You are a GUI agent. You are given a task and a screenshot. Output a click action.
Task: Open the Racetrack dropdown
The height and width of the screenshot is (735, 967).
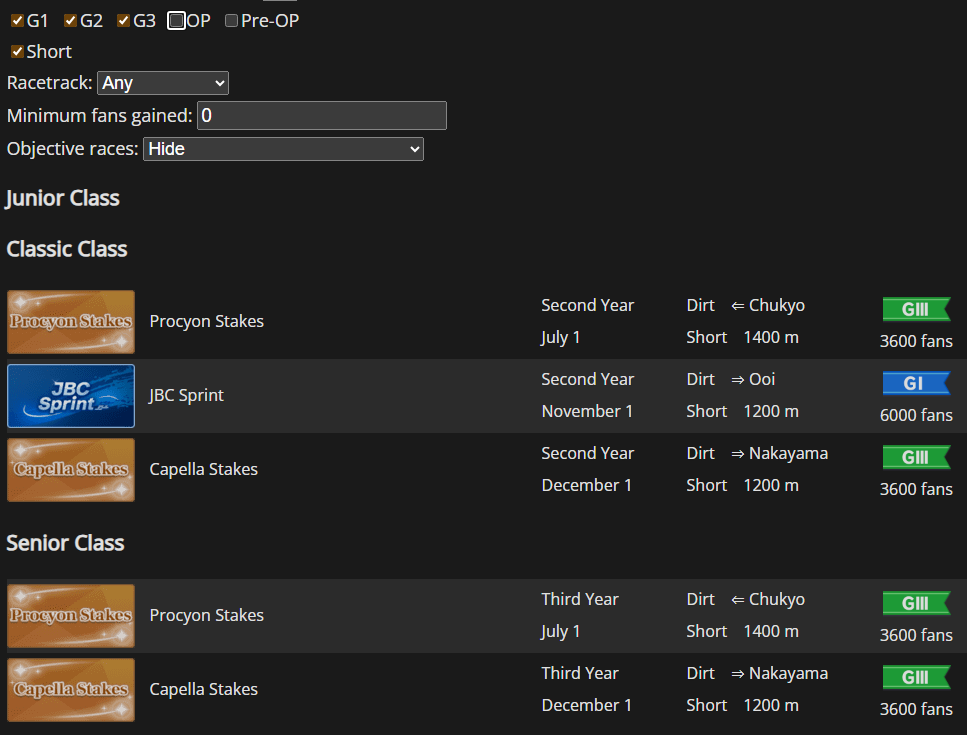point(163,83)
